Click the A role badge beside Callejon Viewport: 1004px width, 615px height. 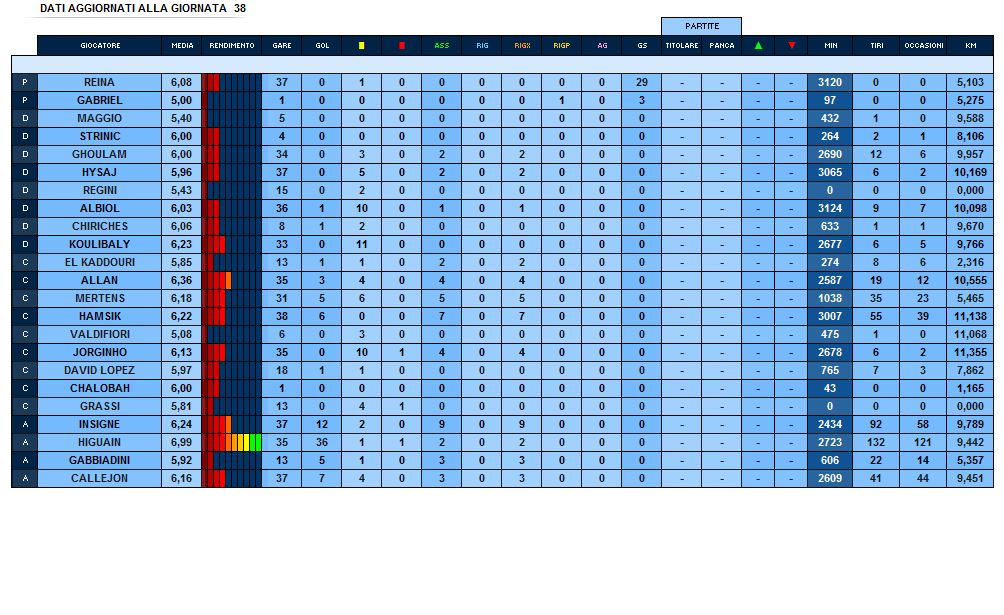pyautogui.click(x=24, y=478)
